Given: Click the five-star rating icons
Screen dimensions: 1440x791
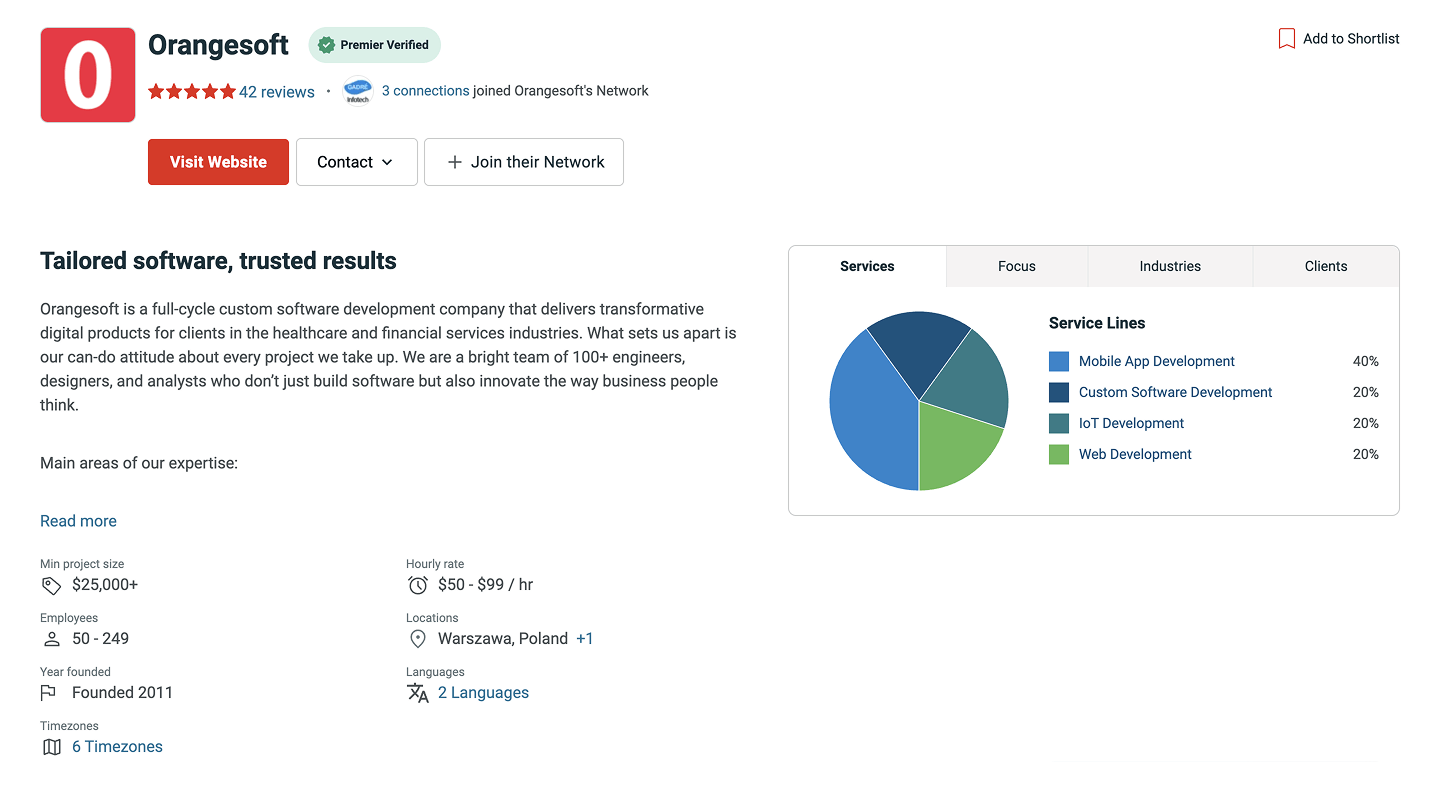Looking at the screenshot, I should pyautogui.click(x=192, y=92).
